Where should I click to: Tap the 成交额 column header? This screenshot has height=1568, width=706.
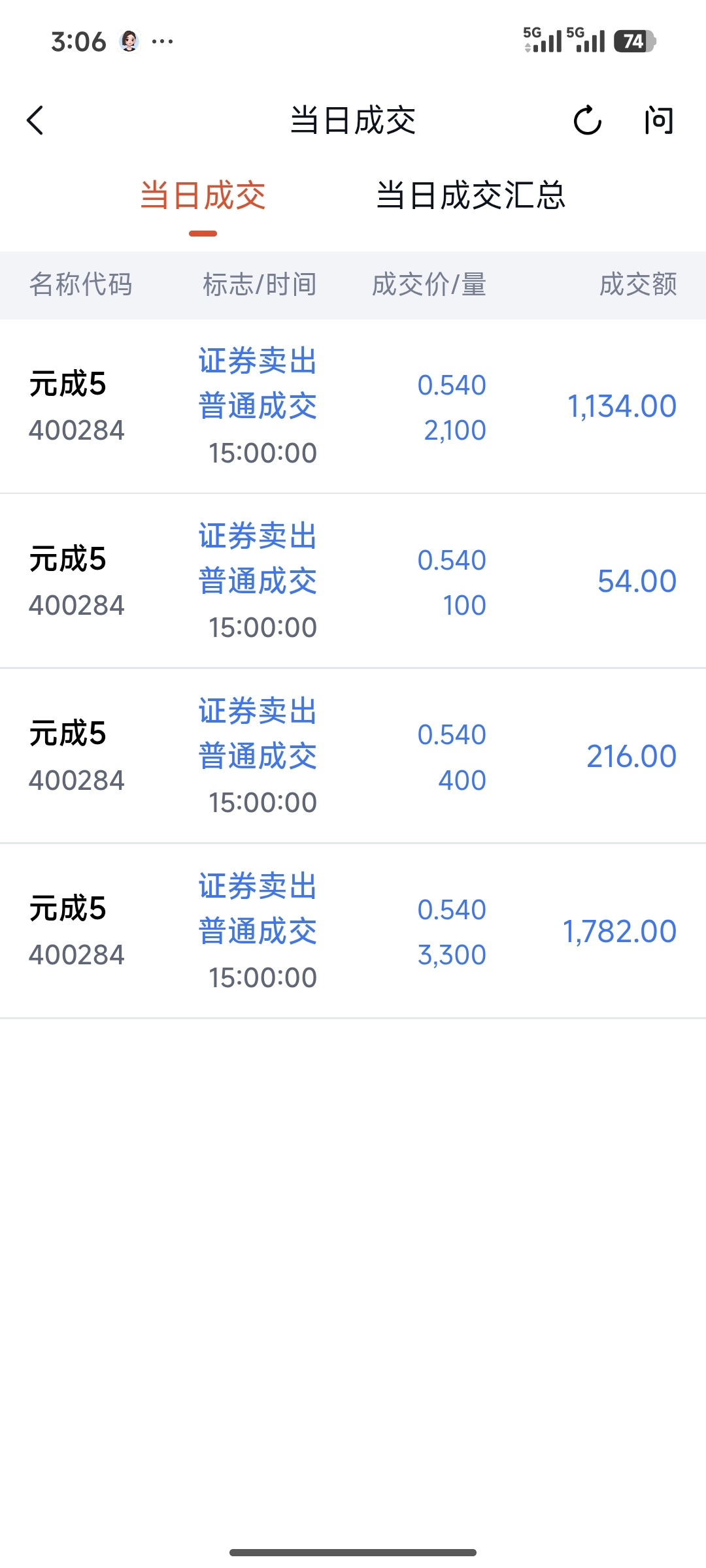coord(638,285)
